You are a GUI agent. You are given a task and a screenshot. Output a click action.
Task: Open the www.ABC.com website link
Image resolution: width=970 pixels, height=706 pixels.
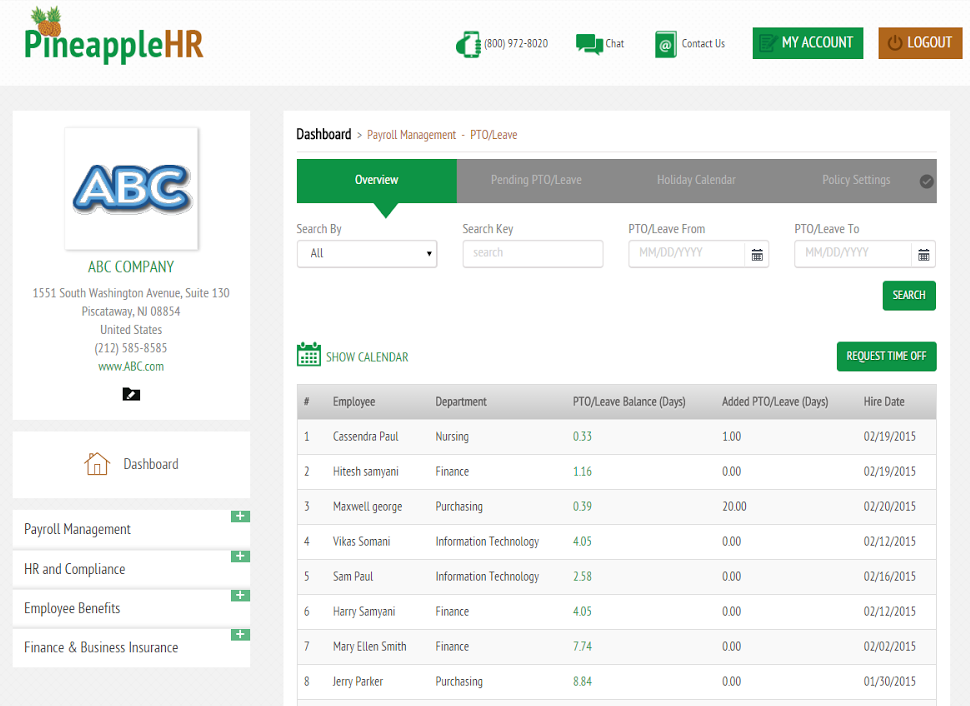[x=131, y=366]
